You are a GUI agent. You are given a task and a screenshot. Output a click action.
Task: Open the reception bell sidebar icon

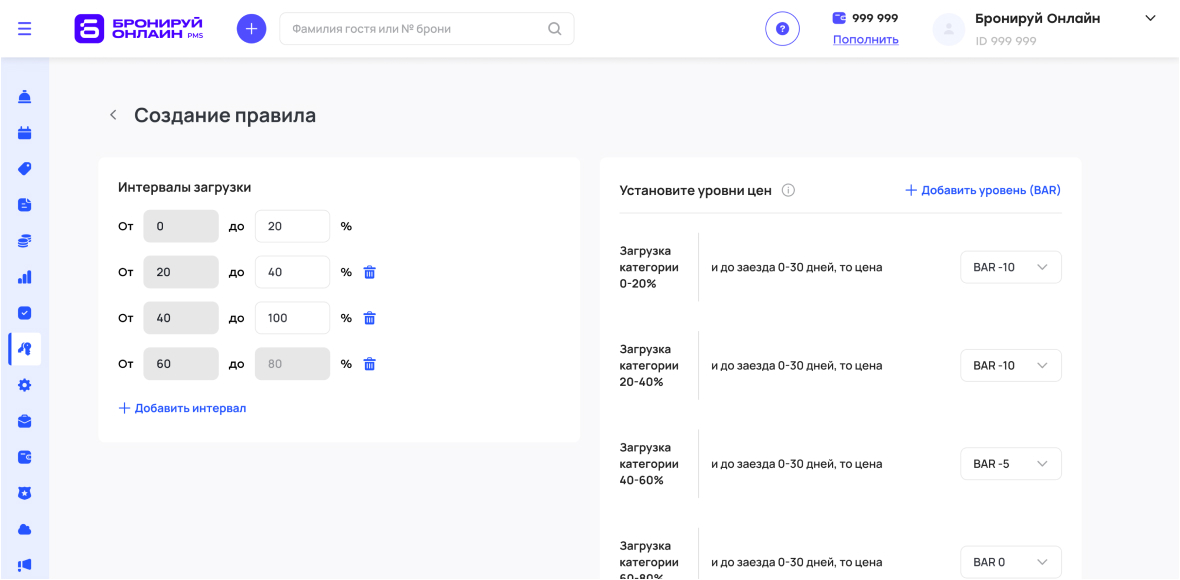[x=25, y=97]
